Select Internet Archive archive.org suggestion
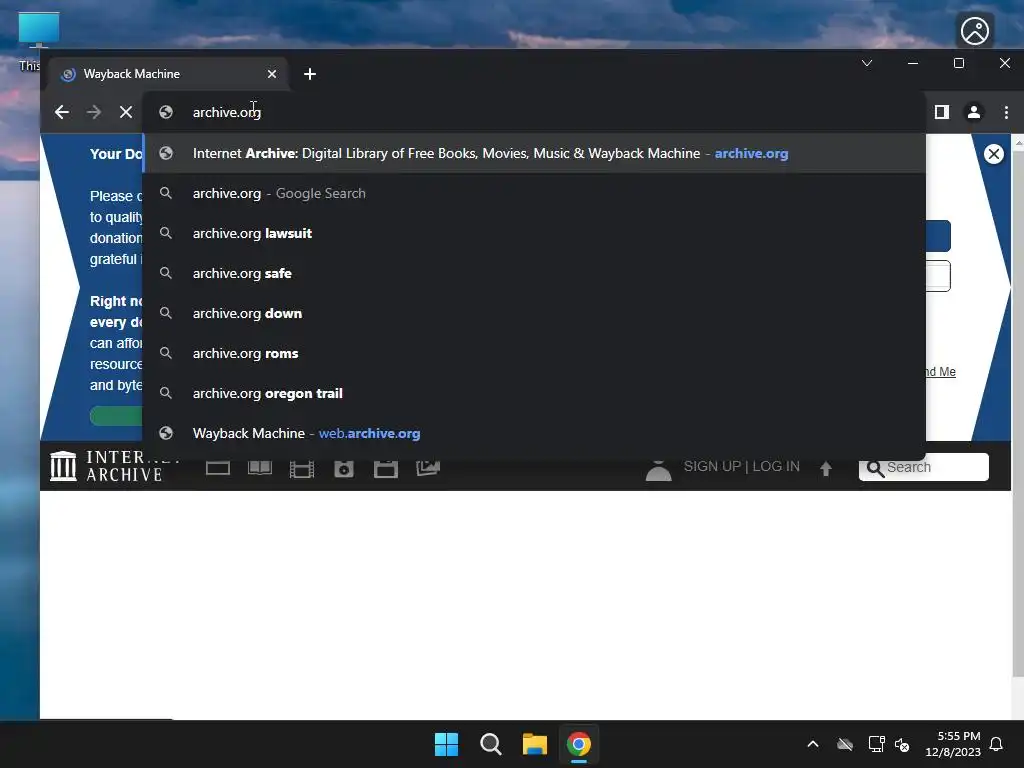 pos(534,153)
